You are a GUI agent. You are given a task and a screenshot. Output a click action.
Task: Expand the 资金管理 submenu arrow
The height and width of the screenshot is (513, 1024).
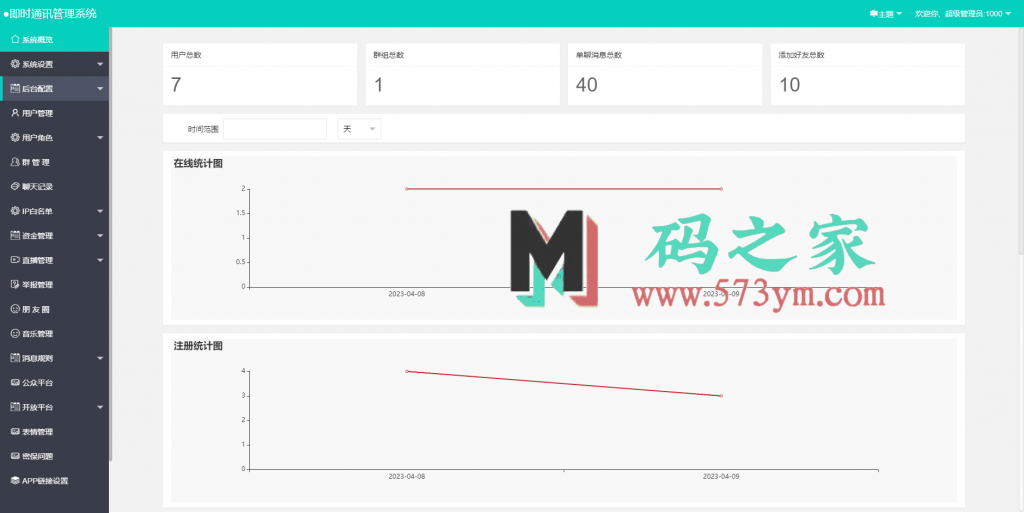tap(100, 236)
